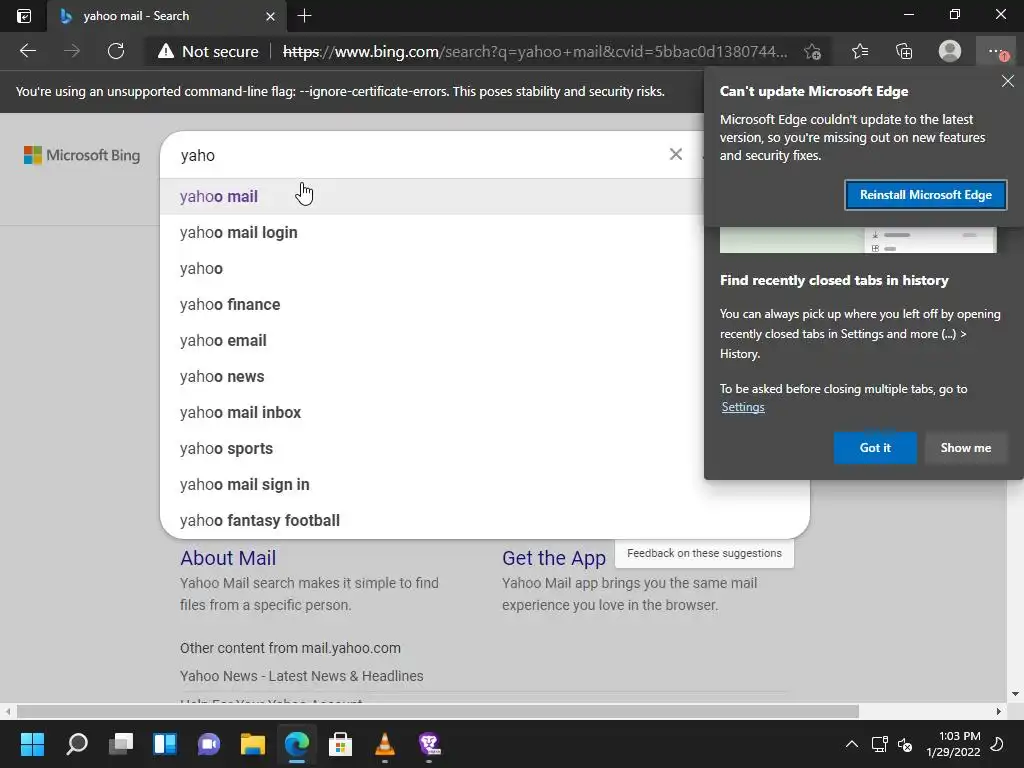Open the Collections icon
Image resolution: width=1024 pixels, height=768 pixels.
[904, 51]
